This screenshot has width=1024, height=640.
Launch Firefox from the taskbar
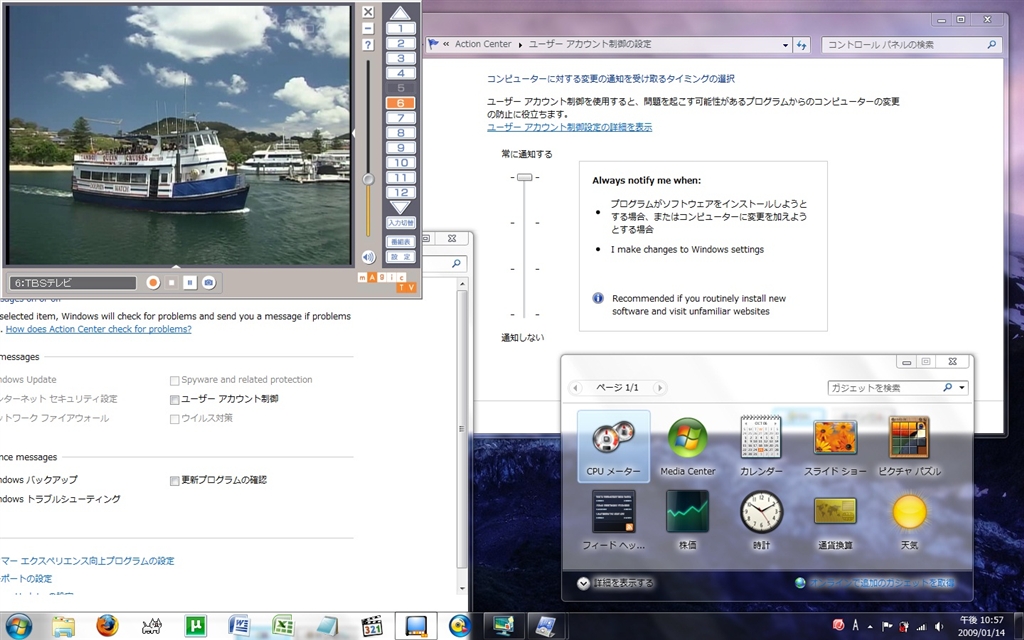point(107,626)
